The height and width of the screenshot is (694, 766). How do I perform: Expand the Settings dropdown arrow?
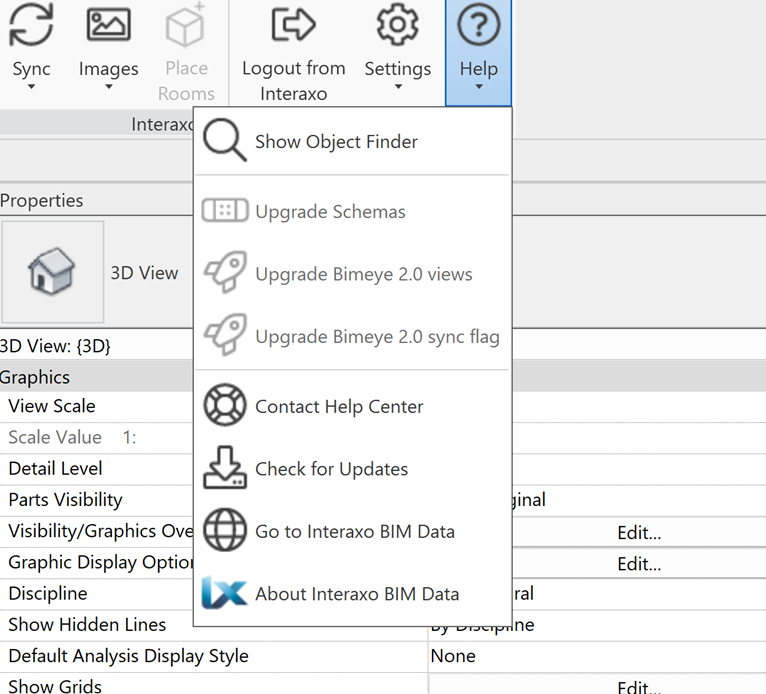[x=398, y=87]
